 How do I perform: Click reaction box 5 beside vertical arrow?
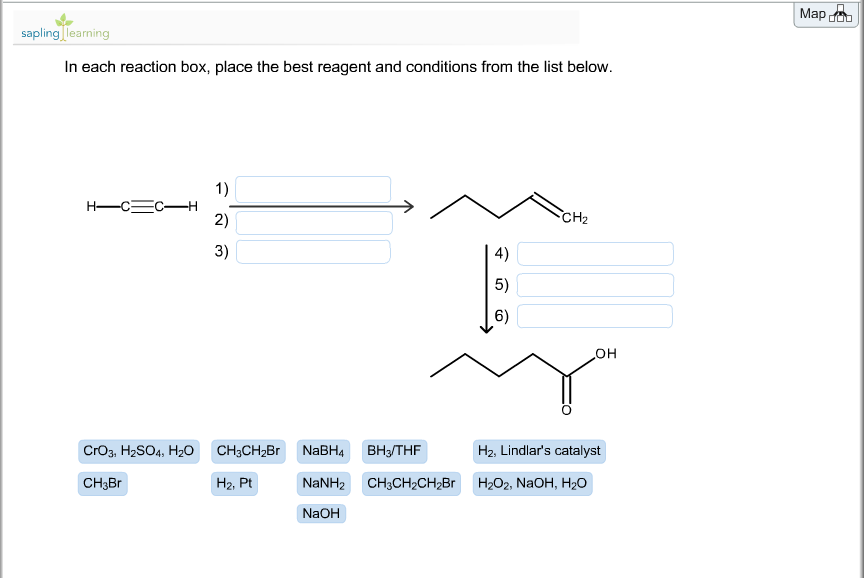595,284
